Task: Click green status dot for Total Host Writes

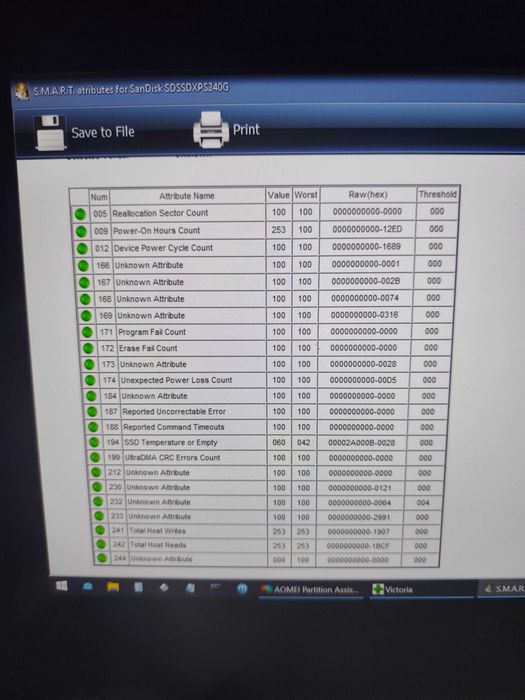Action: (x=100, y=530)
